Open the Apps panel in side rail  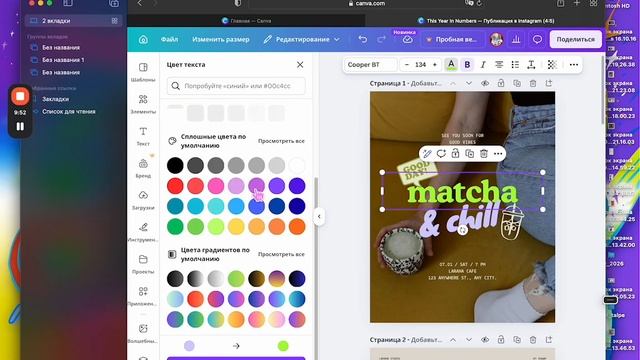point(143,296)
